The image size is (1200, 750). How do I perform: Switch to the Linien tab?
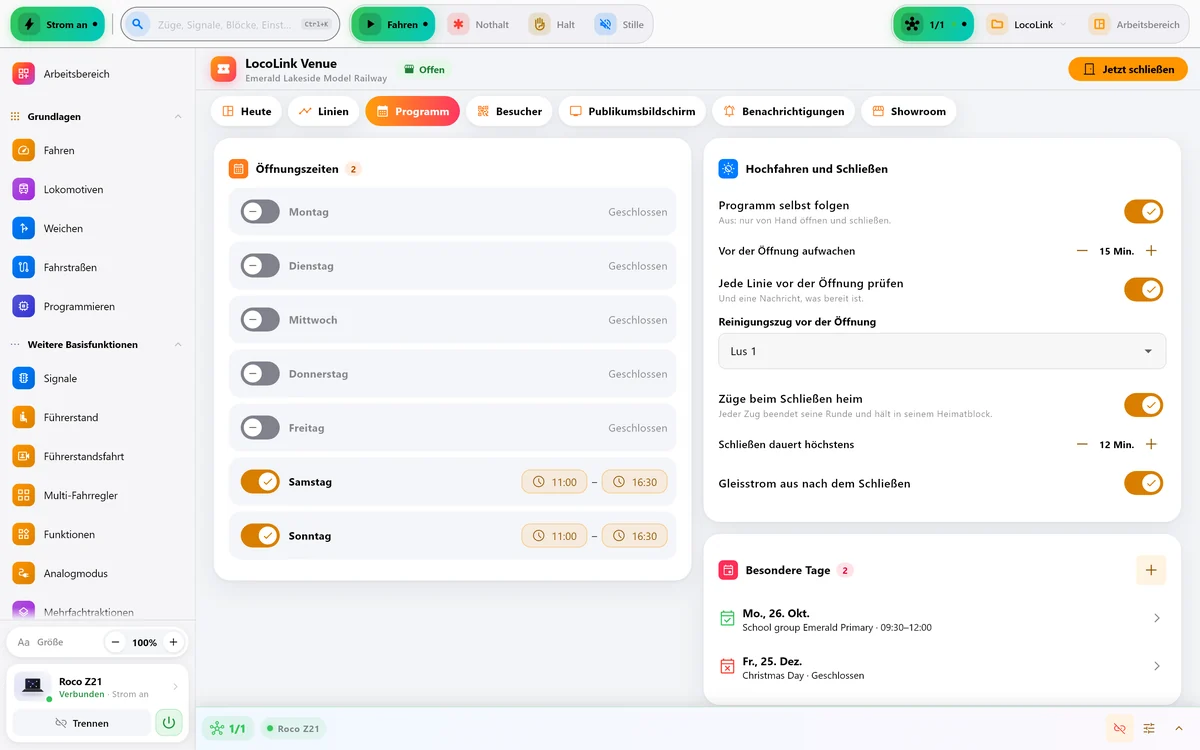[x=324, y=111]
